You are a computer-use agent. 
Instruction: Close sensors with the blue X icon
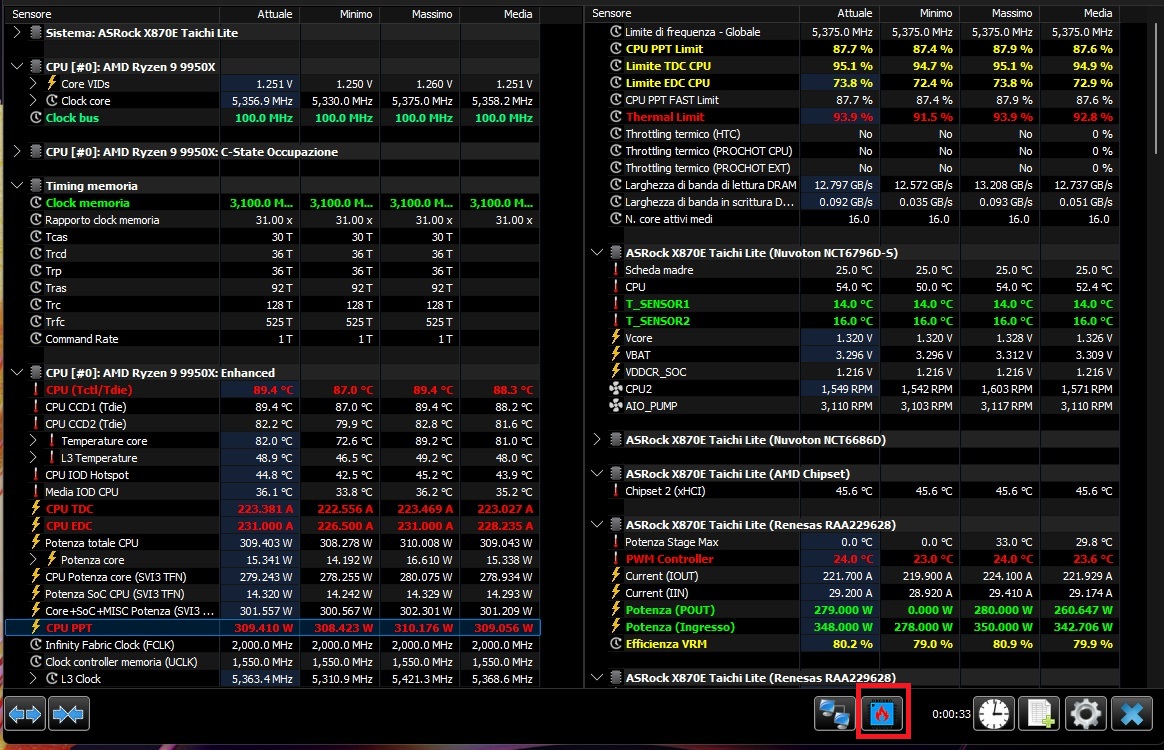(1132, 714)
